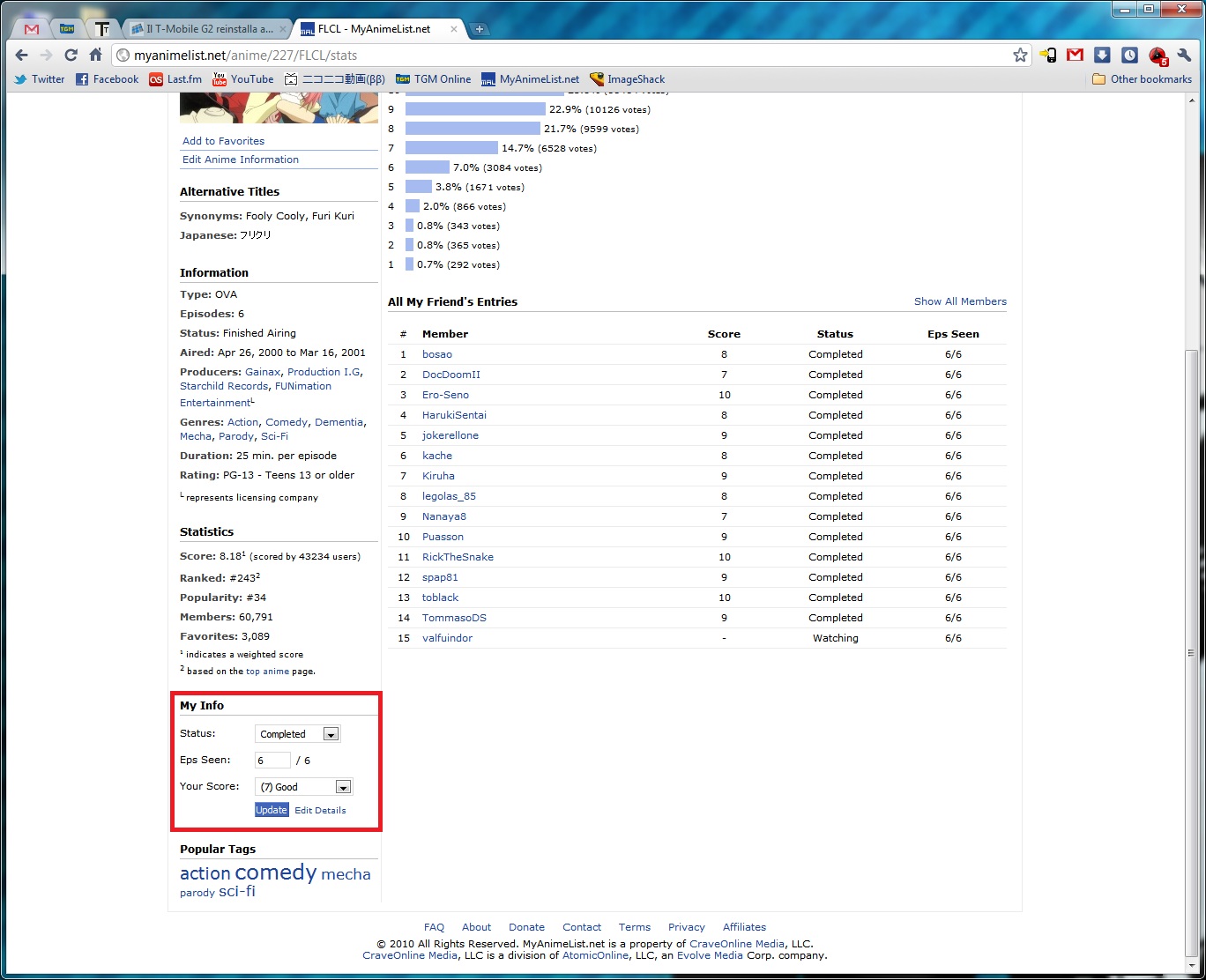
Task: Open member RickTheSnake's profile
Action: (458, 557)
